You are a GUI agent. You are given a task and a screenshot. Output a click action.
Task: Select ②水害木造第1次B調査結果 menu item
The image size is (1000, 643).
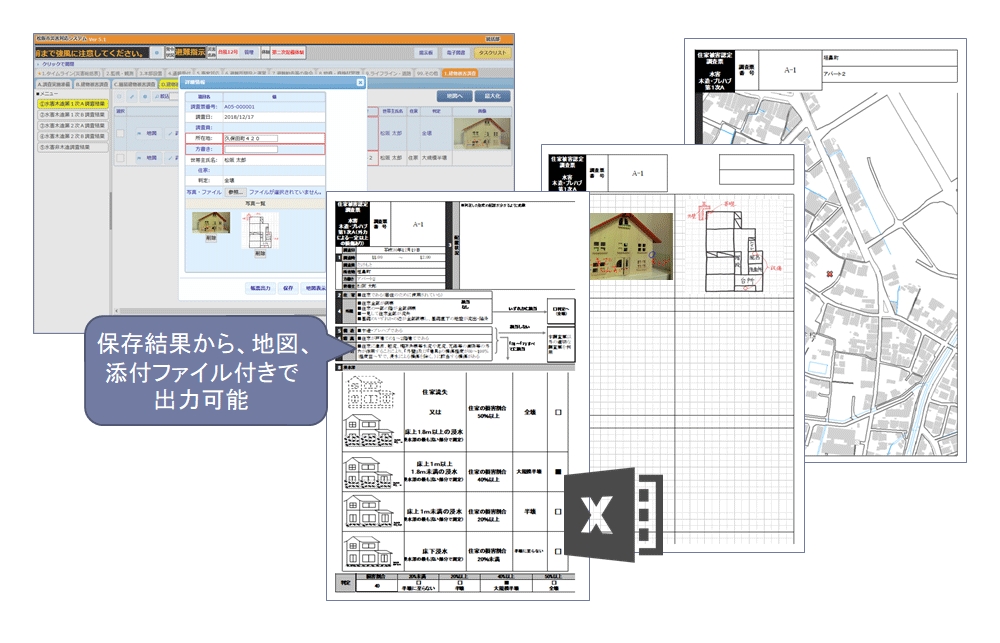72,115
